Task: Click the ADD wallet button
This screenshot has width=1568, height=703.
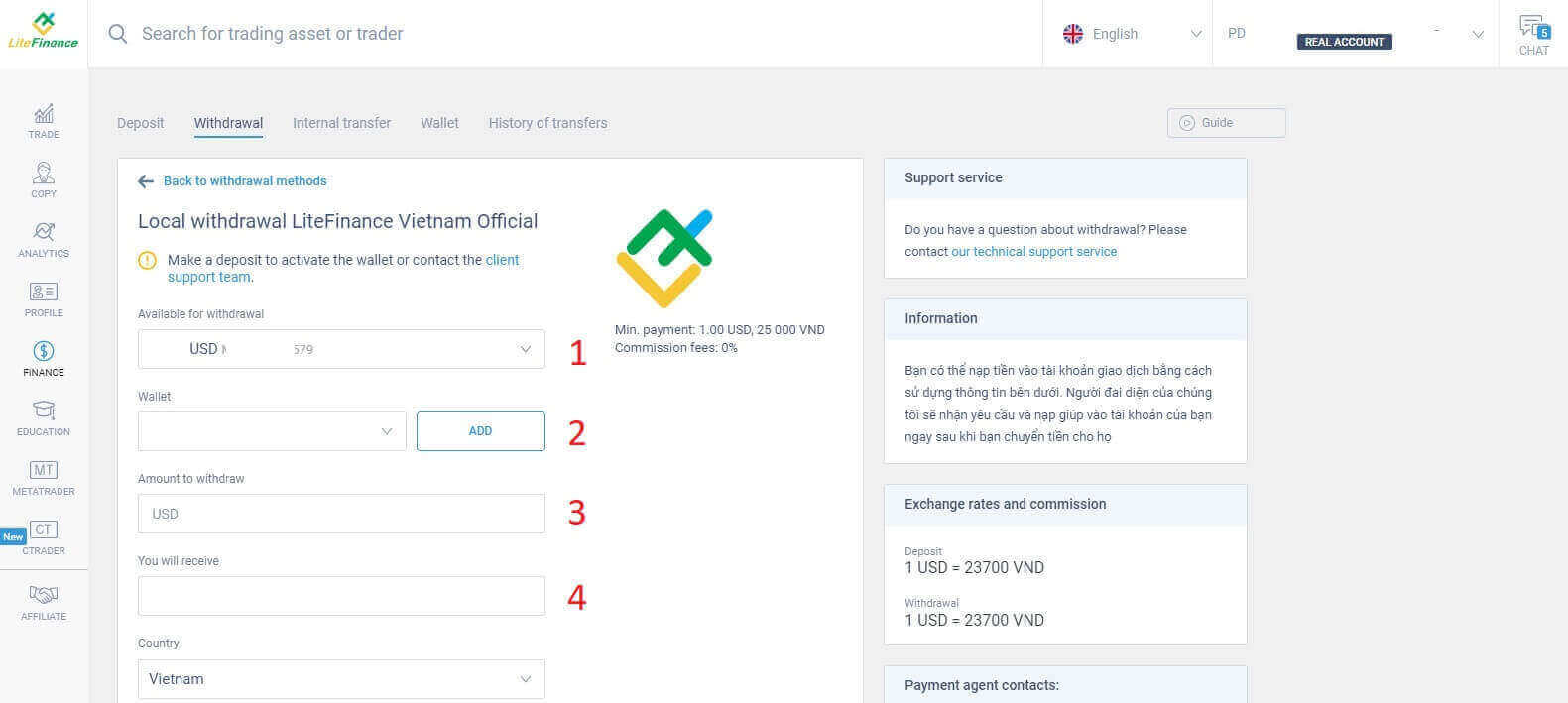Action: (481, 431)
